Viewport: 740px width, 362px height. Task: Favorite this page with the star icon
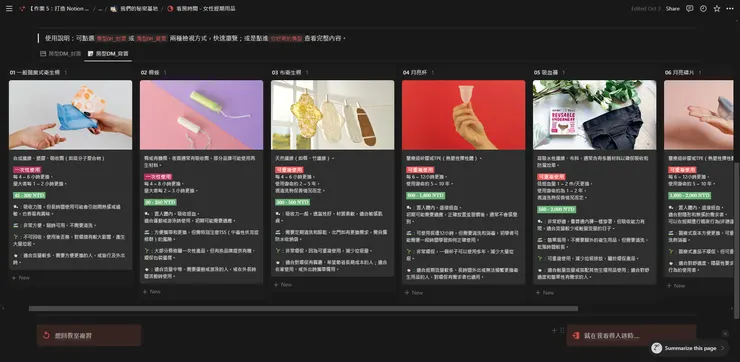tap(717, 8)
